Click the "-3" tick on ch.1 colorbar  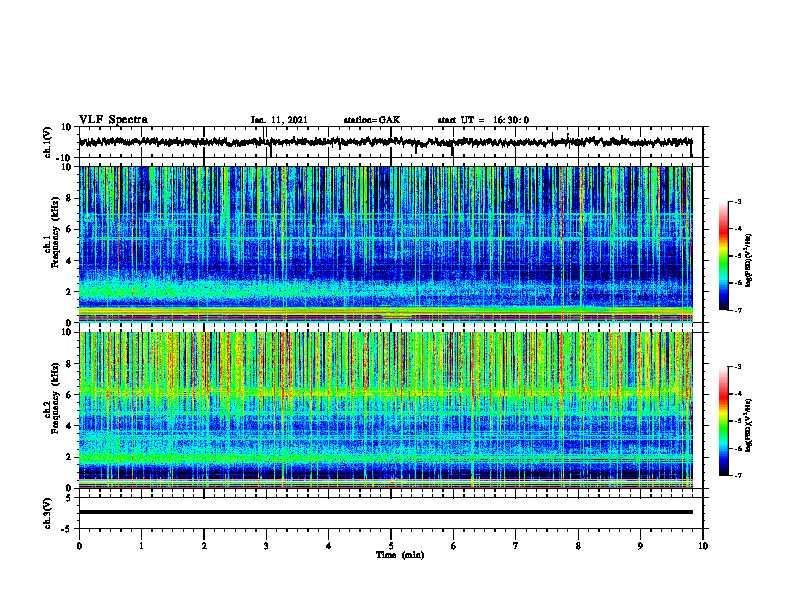pyautogui.click(x=738, y=201)
